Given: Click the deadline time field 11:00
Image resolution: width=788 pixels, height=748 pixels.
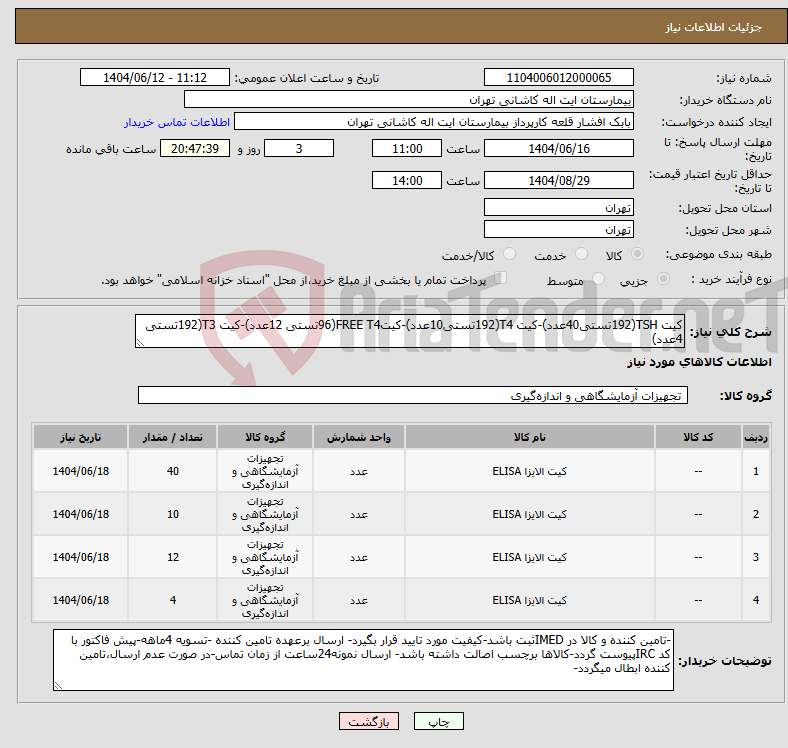Looking at the screenshot, I should (x=407, y=148).
